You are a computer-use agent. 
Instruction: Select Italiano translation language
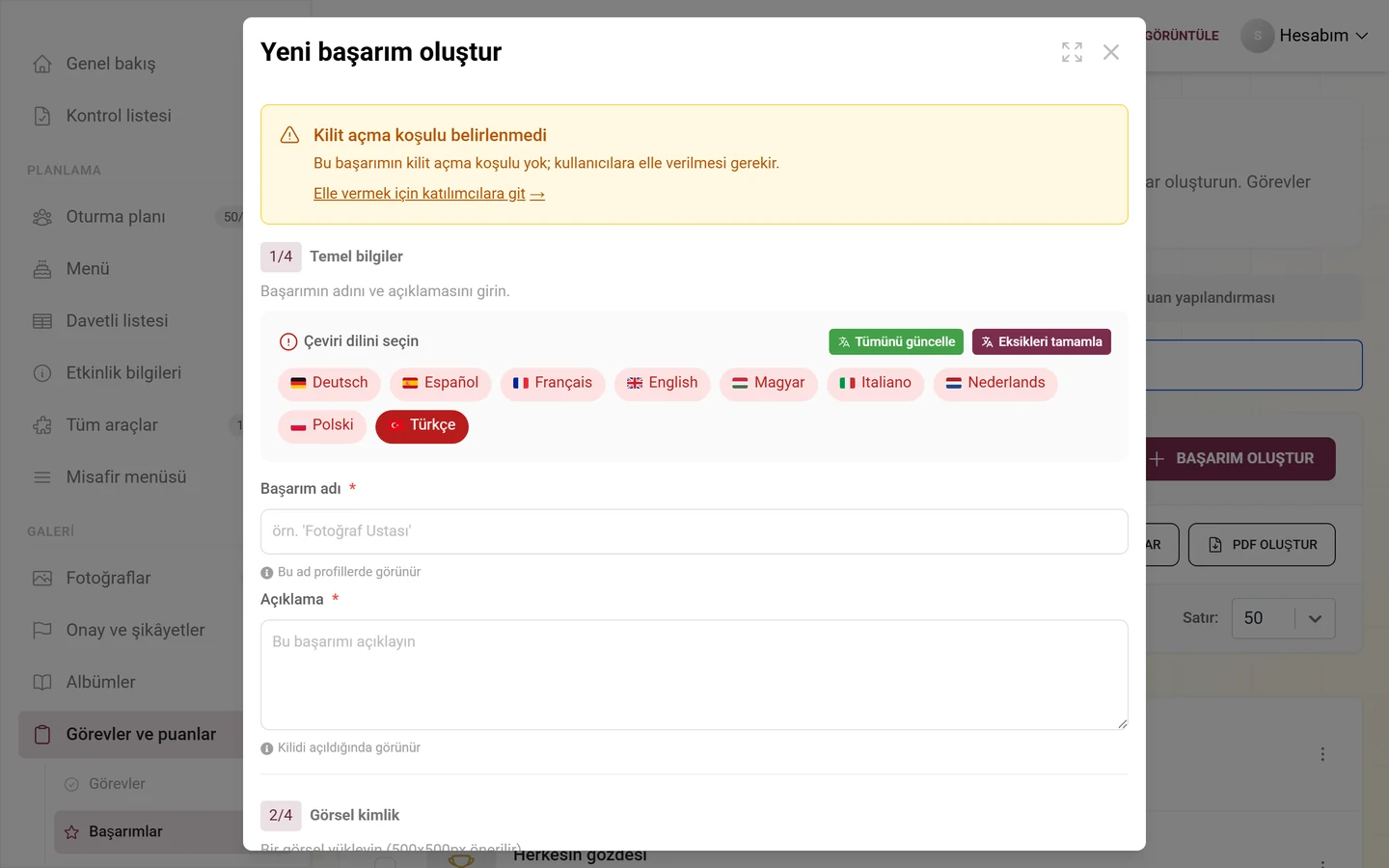876,383
